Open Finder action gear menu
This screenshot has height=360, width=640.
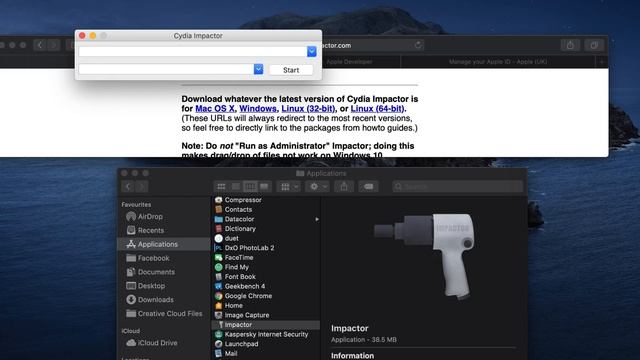[x=318, y=187]
